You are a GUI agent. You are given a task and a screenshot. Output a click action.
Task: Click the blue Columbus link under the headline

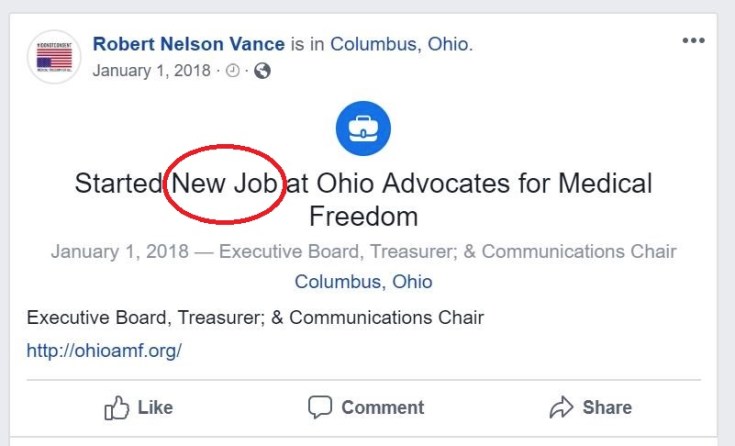tap(337, 282)
